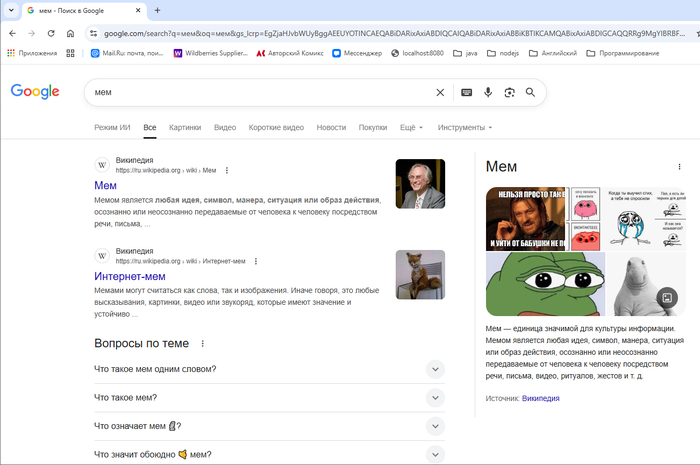The width and height of the screenshot is (700, 465).
Task: View site information in address bar
Action: pyautogui.click(x=93, y=33)
